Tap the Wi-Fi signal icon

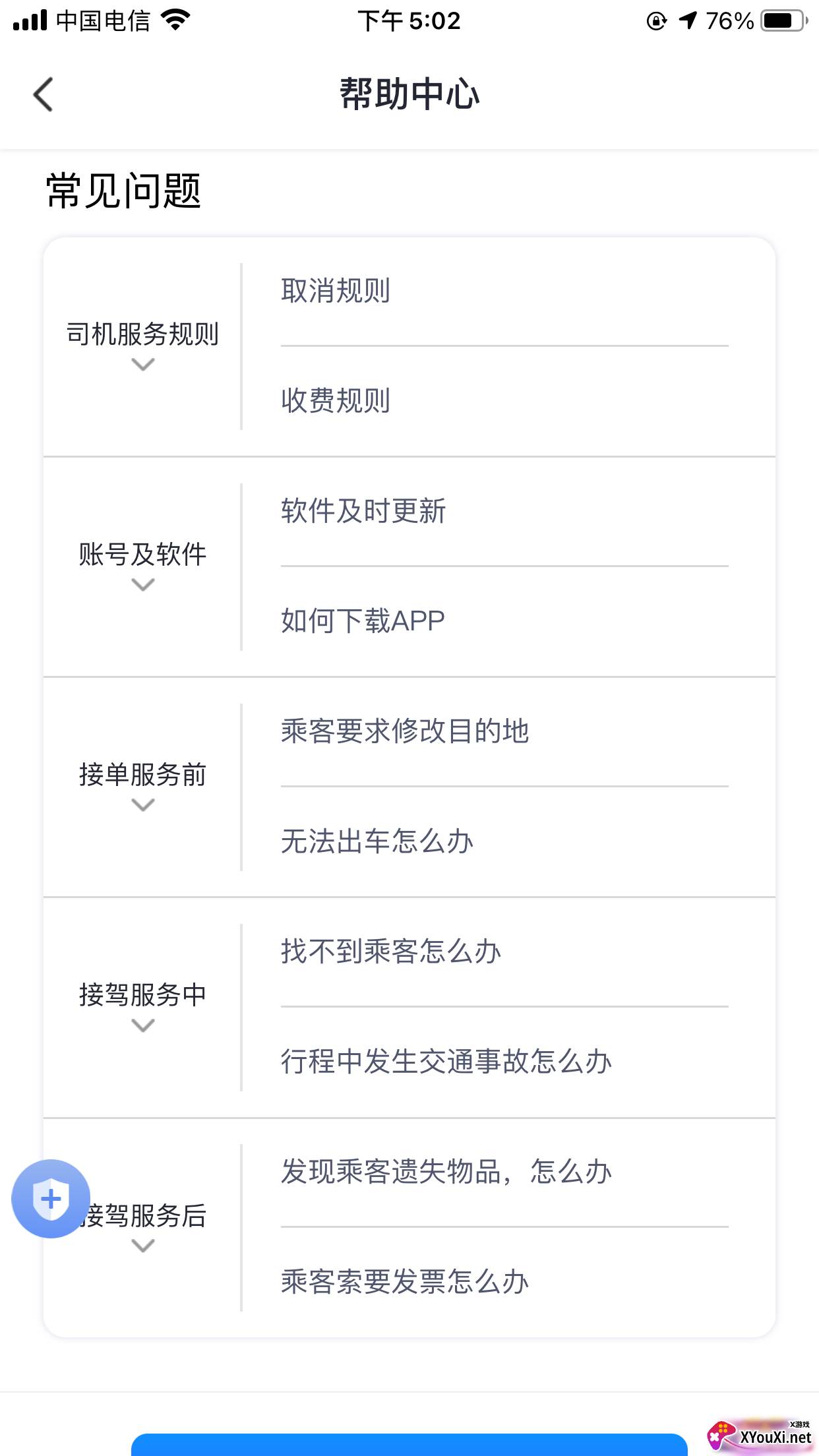tap(175, 21)
